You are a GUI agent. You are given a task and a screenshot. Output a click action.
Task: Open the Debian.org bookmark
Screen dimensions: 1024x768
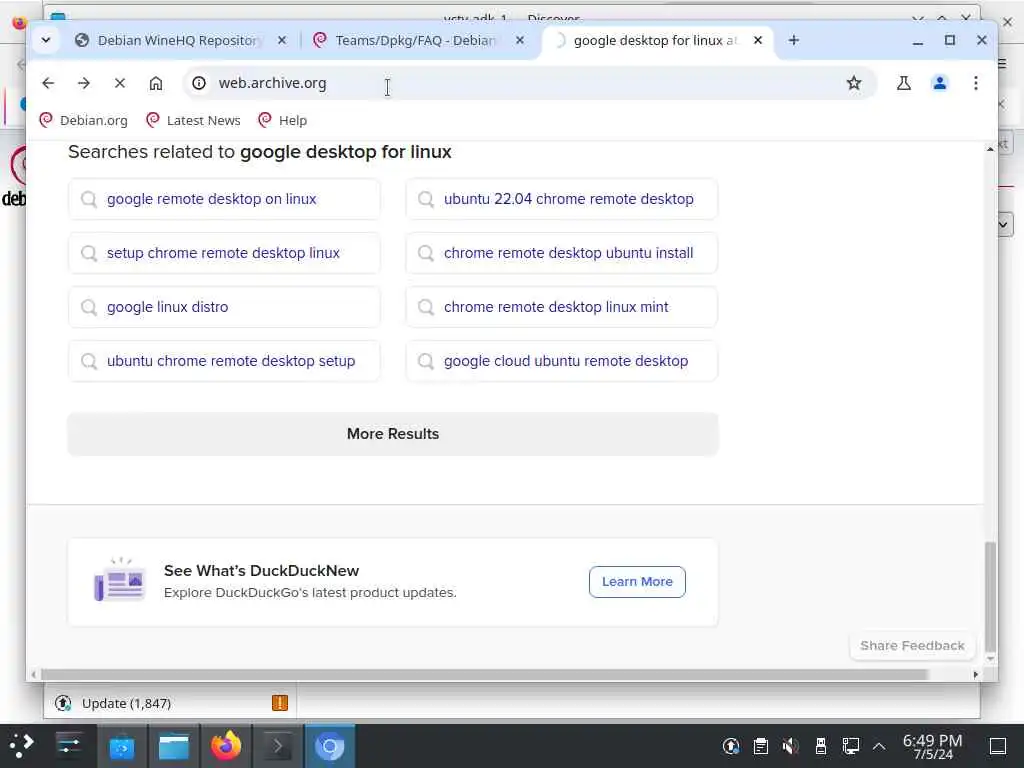click(84, 120)
